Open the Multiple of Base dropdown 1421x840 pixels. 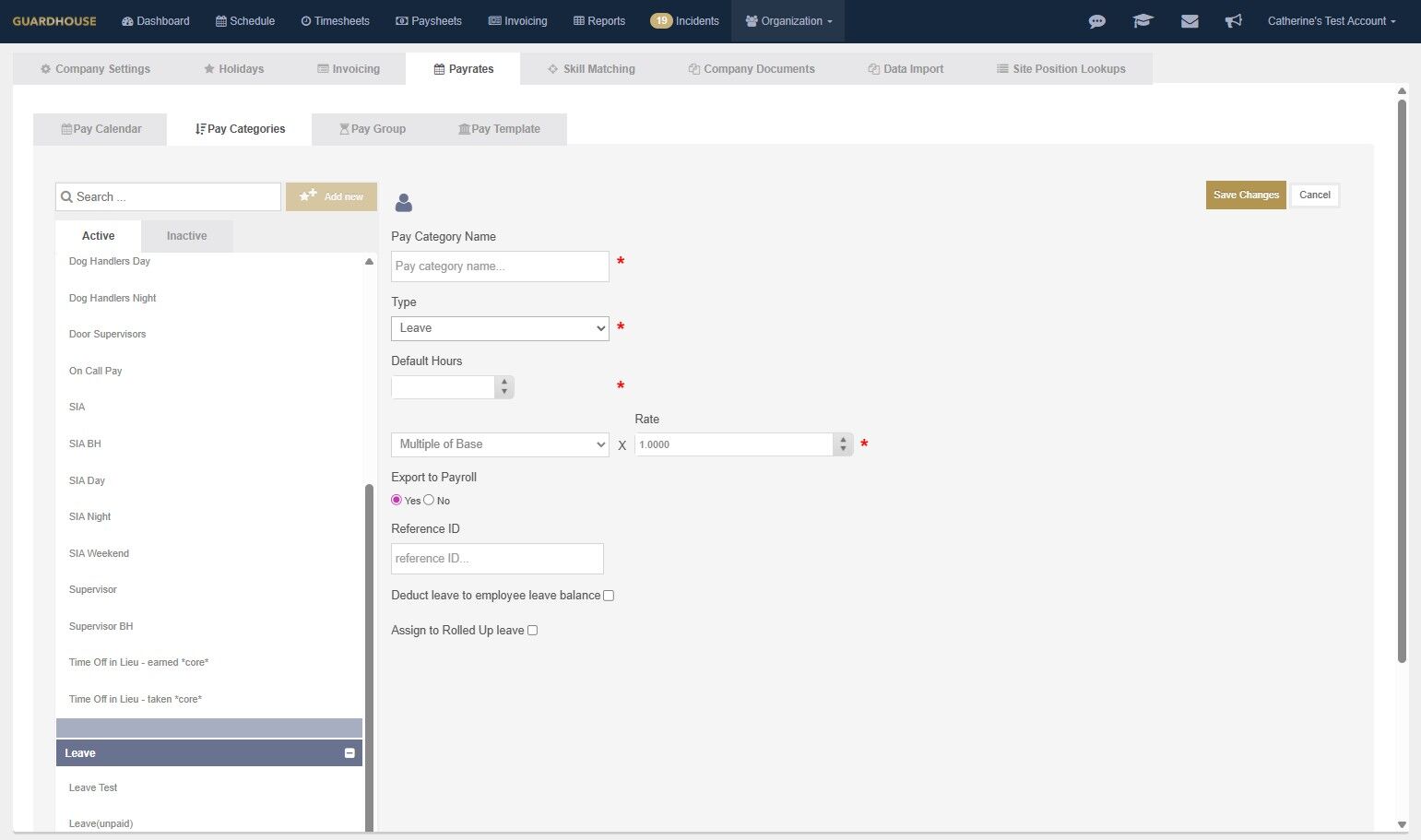coord(500,444)
